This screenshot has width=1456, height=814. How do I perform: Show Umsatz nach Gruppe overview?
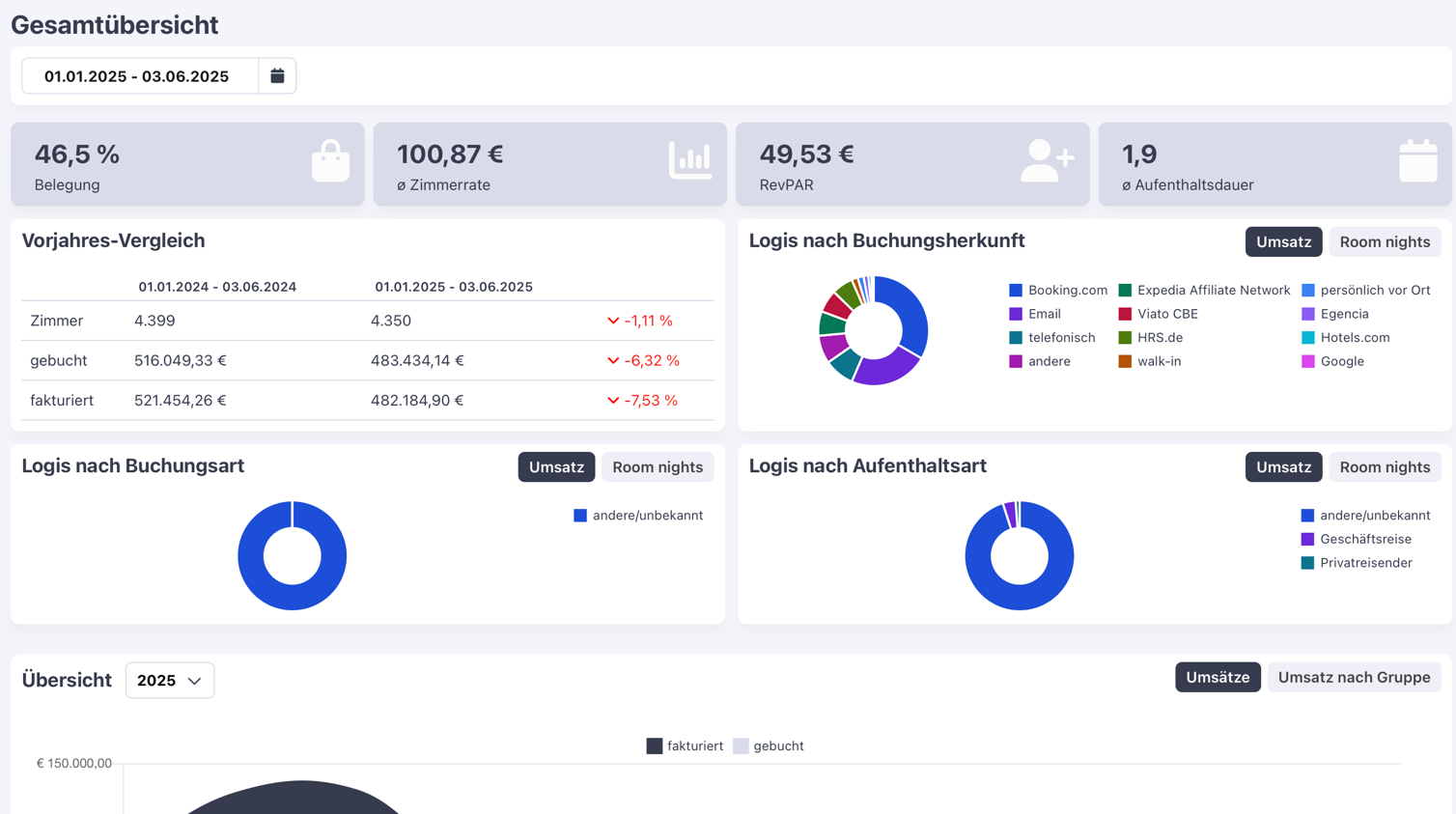[1354, 678]
